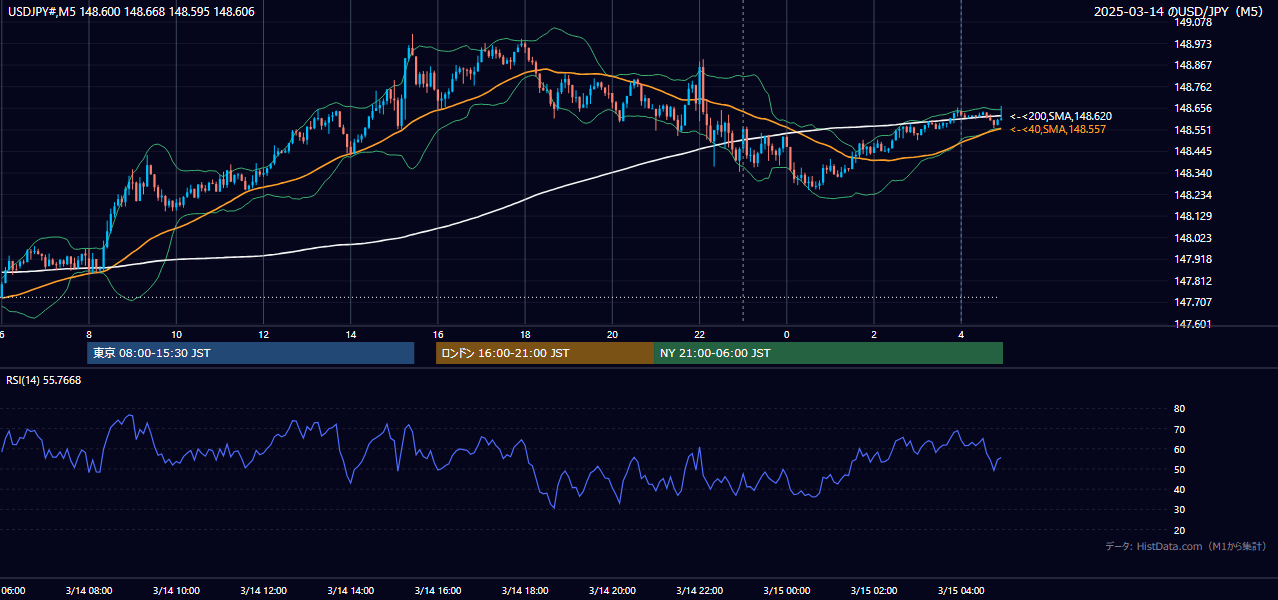Image resolution: width=1278 pixels, height=600 pixels.
Task: Click the 149.078 price axis label
Action: (1193, 22)
